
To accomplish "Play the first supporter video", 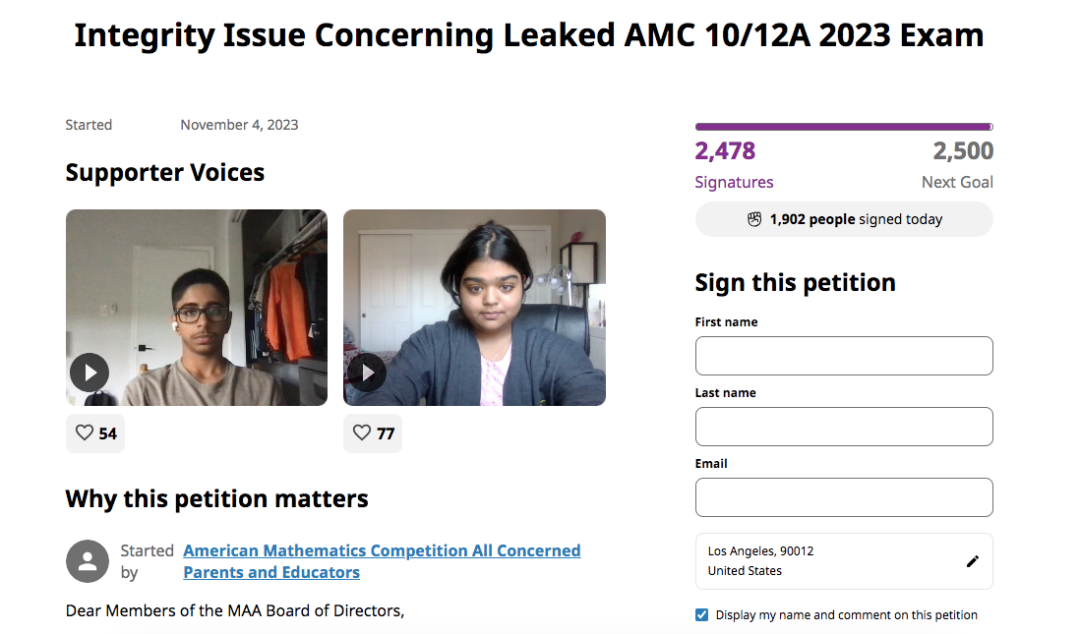I will pyautogui.click(x=90, y=373).
